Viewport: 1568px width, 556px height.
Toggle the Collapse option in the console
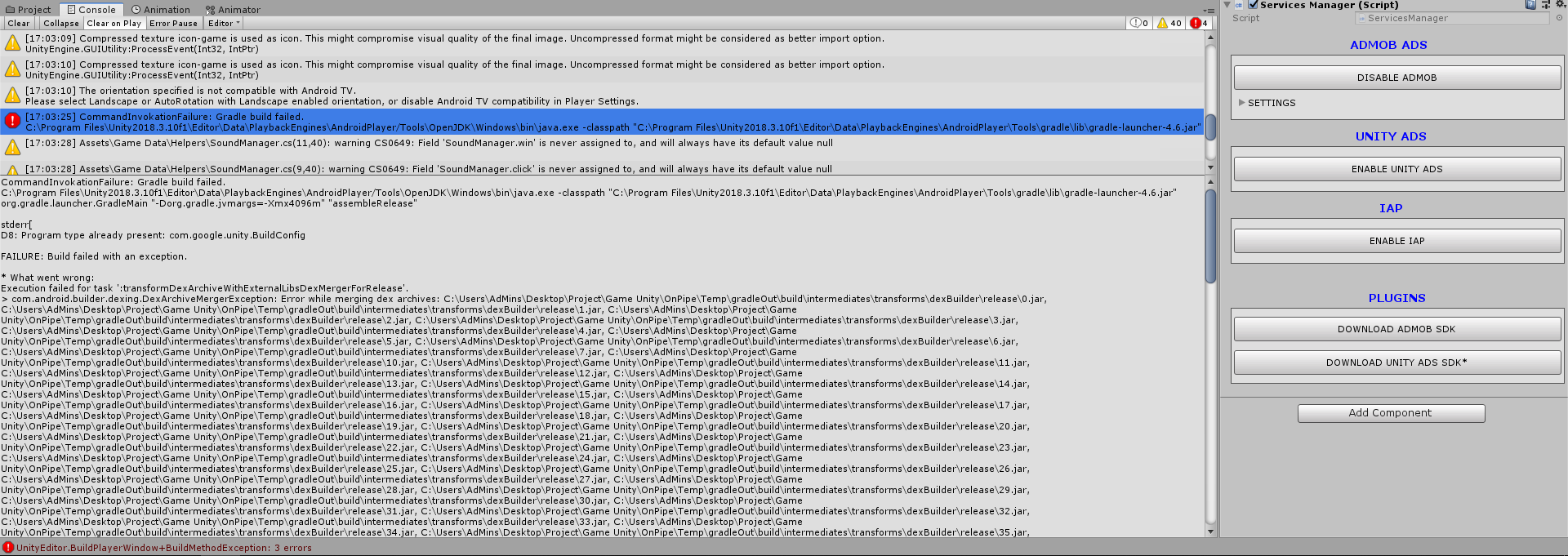tap(61, 24)
